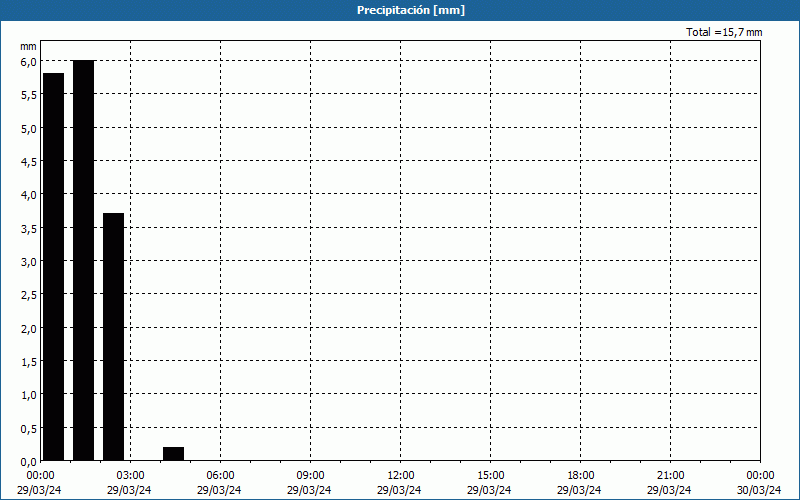Screen dimensions: 800x500
Task: Select the 3,7 mm precipitation bar
Action: (113, 337)
